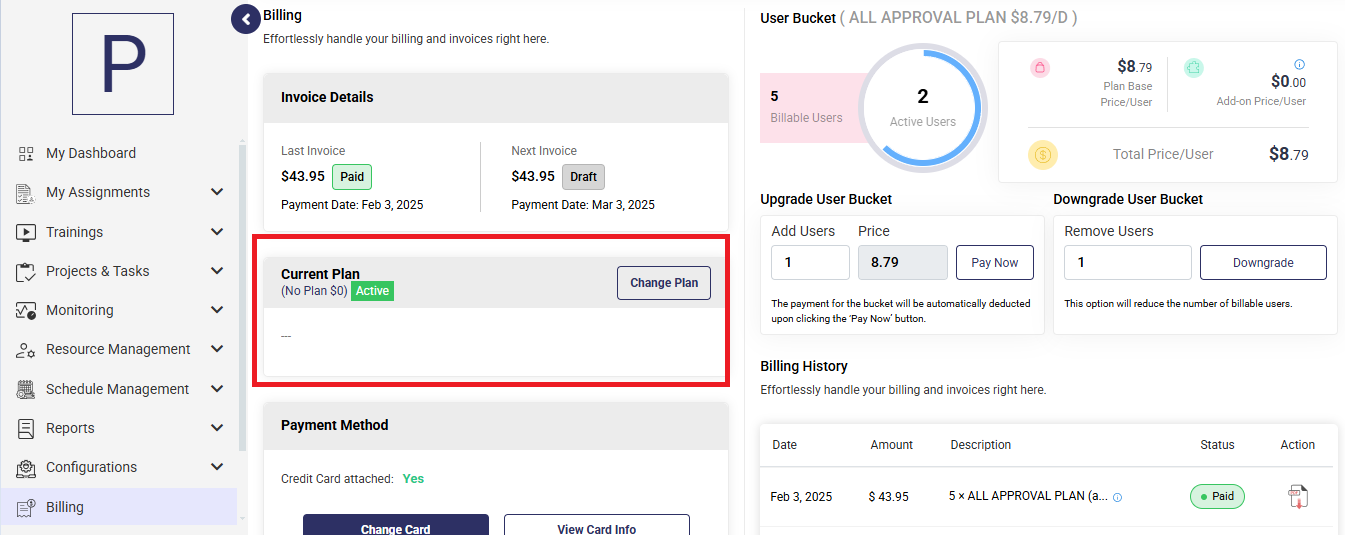Click the Downgrade button
This screenshot has width=1346, height=535.
click(1263, 263)
